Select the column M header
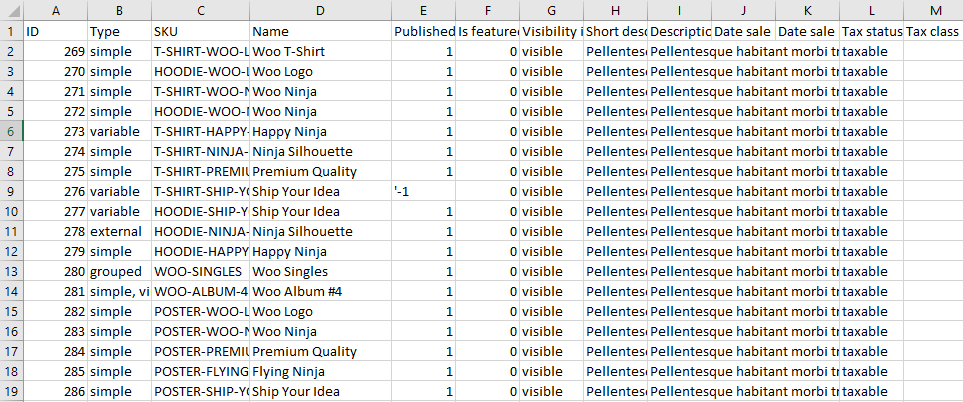Image resolution: width=963 pixels, height=402 pixels. (933, 10)
